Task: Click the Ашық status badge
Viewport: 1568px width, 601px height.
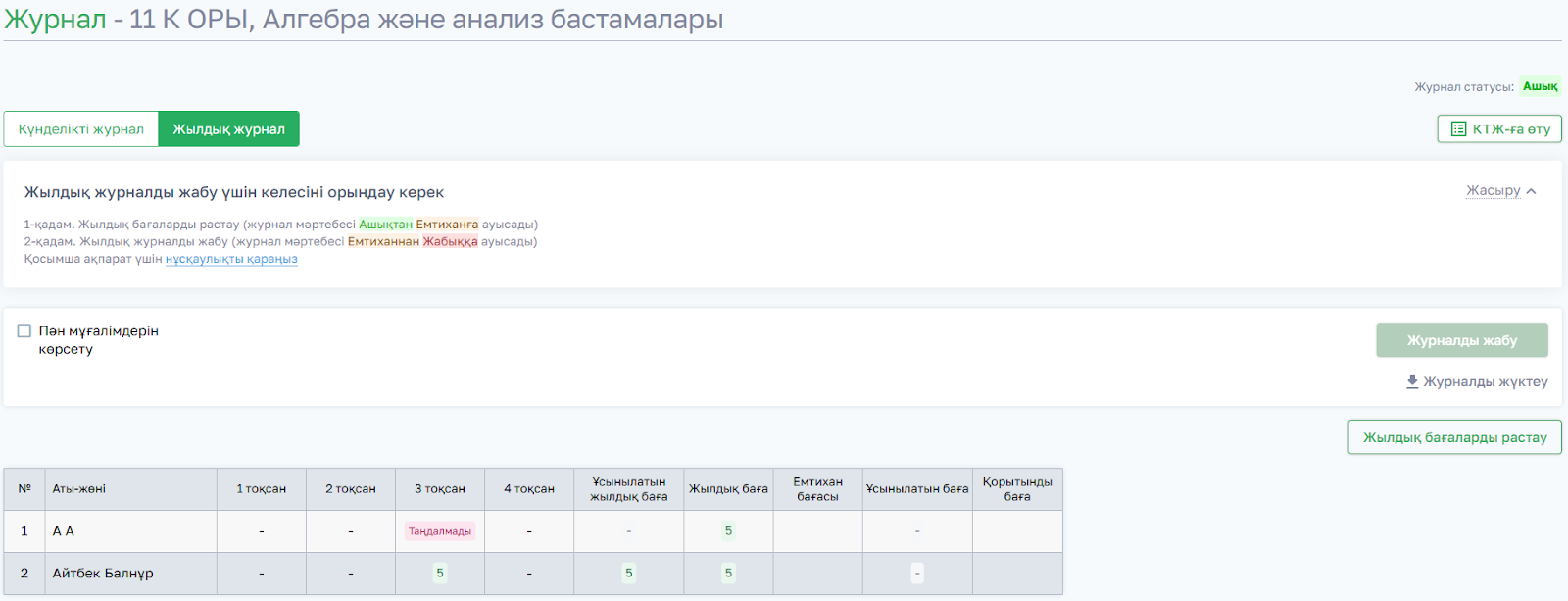Action: point(1540,86)
